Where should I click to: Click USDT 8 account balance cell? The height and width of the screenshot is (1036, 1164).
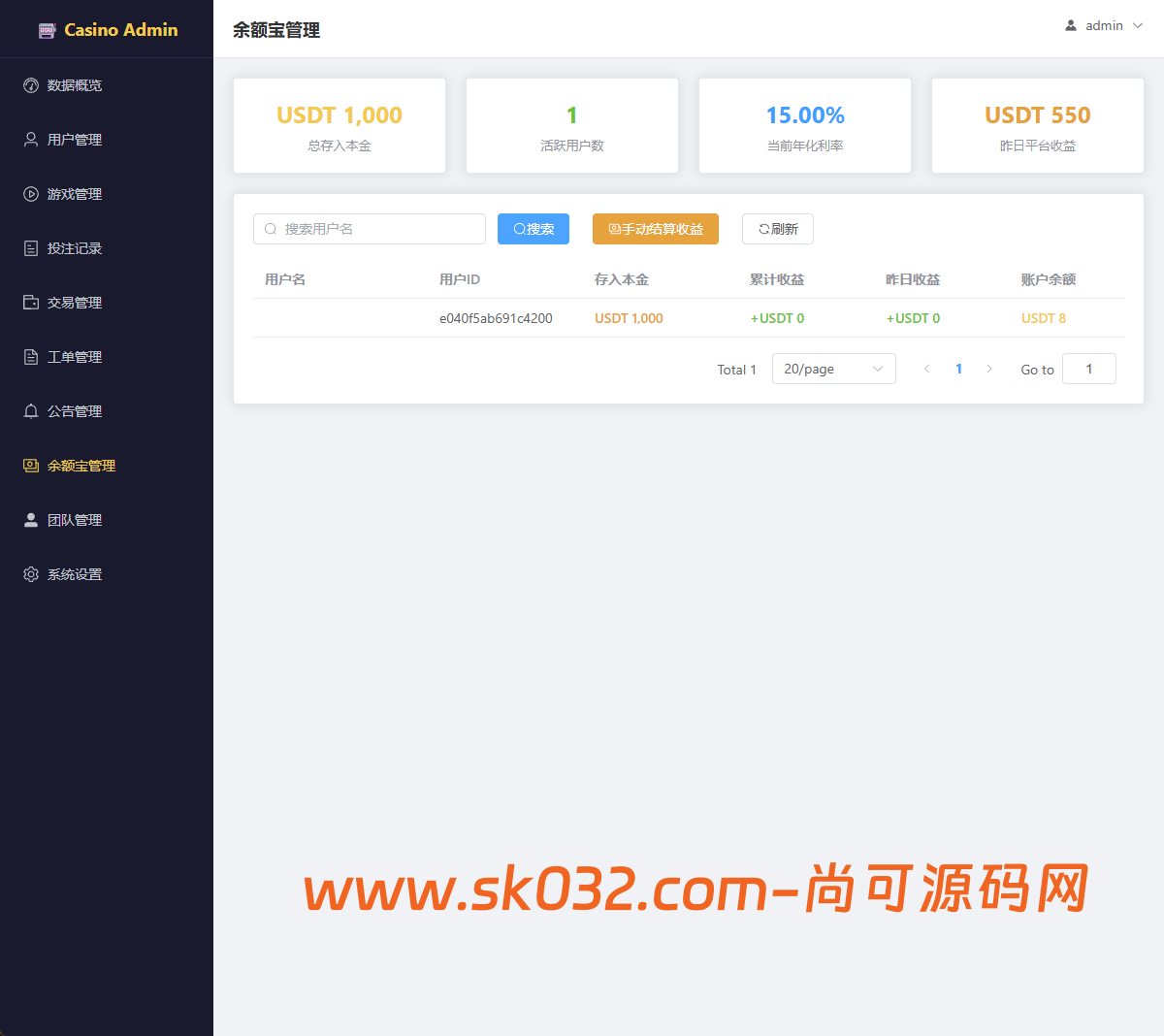pyautogui.click(x=1044, y=318)
